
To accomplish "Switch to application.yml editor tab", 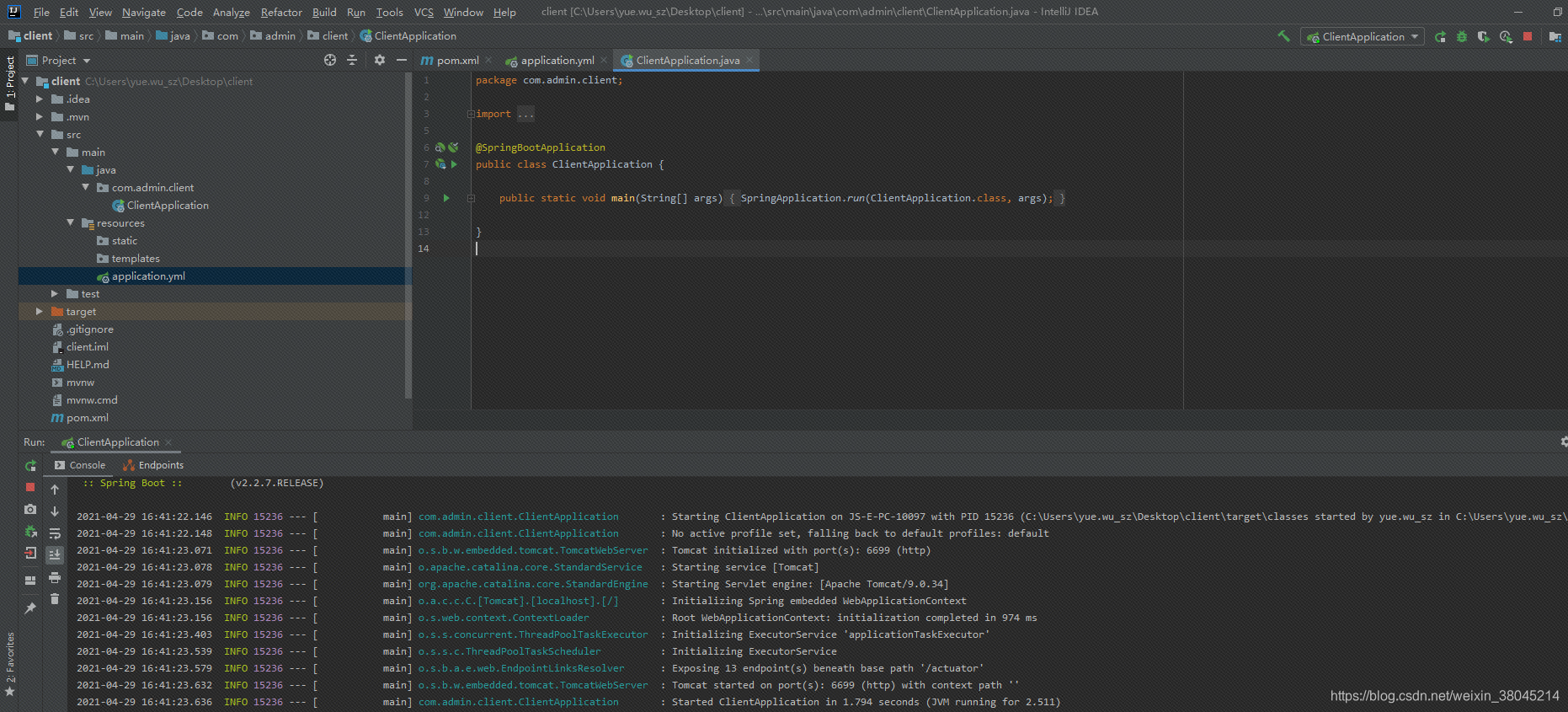I will coord(557,60).
